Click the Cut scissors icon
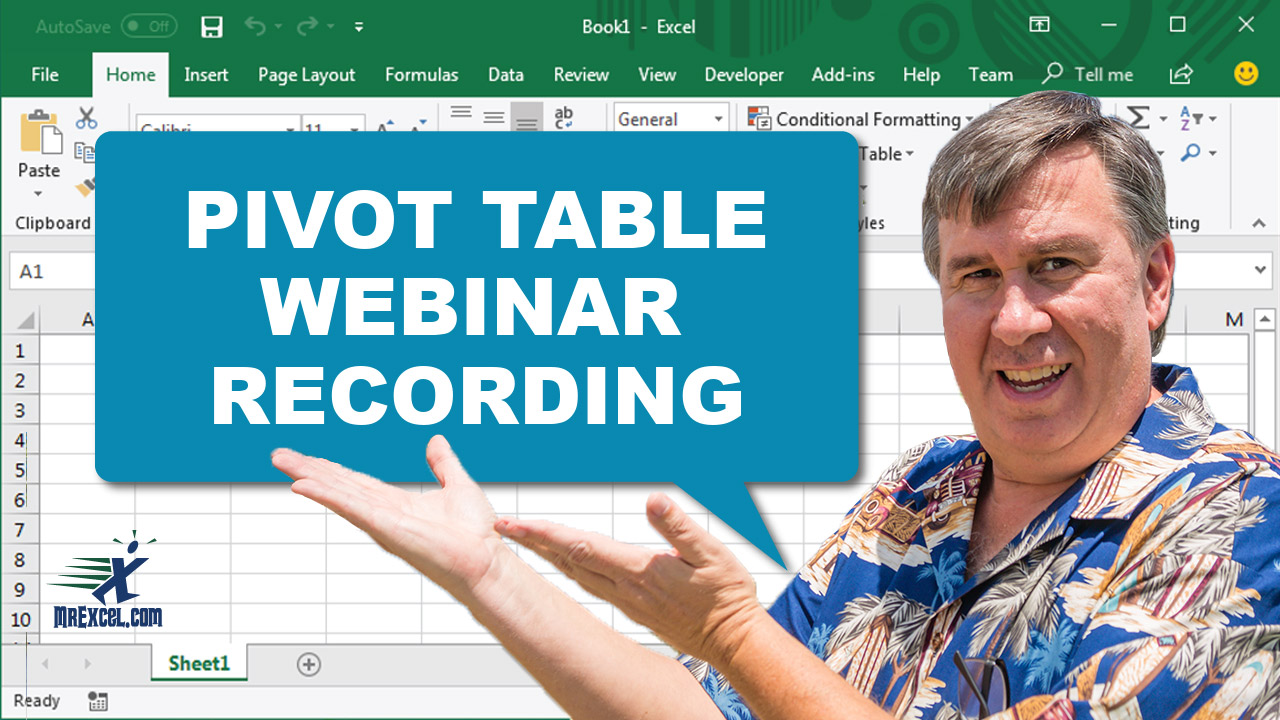Viewport: 1280px width, 720px height. point(86,118)
